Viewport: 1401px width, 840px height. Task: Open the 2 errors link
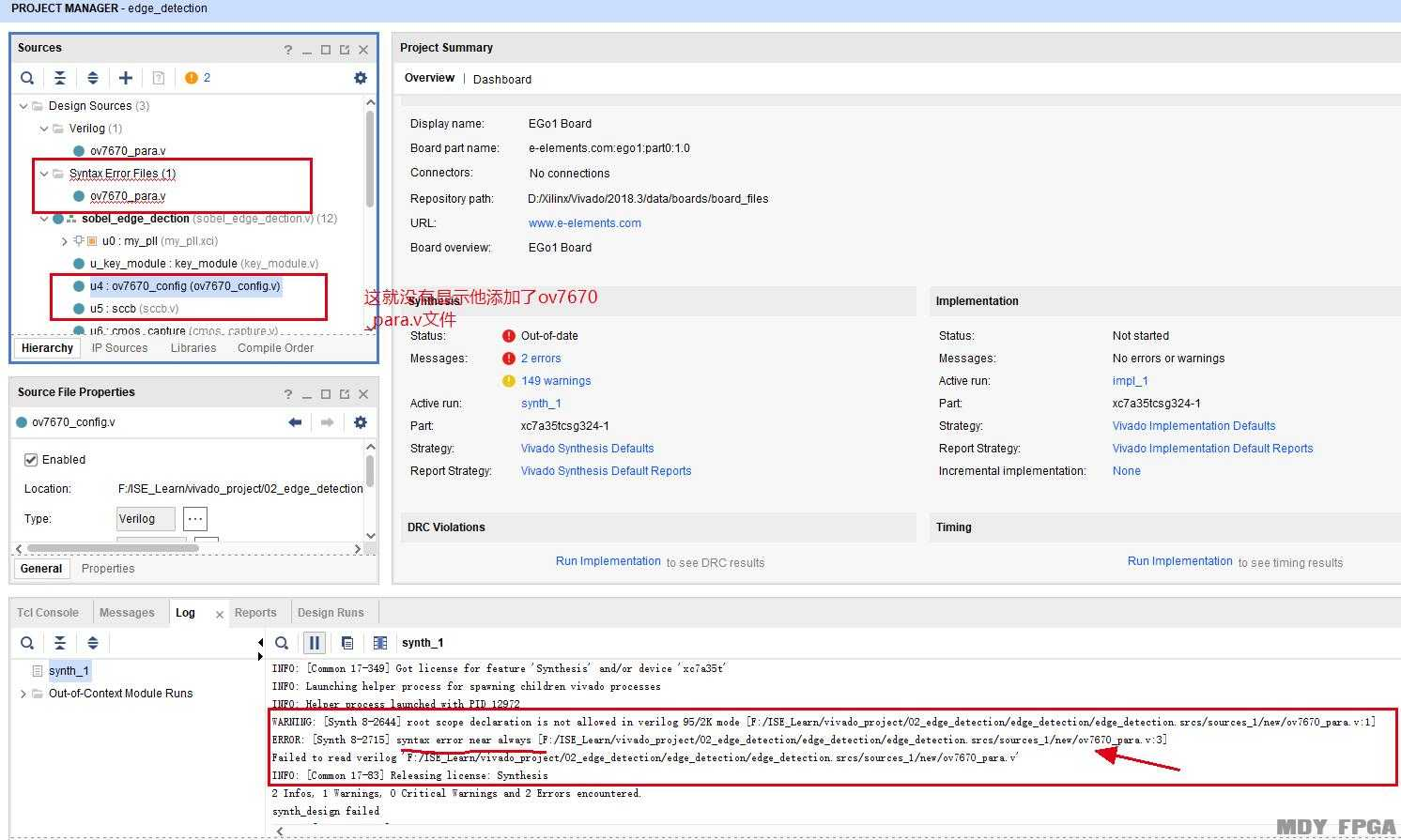click(x=541, y=359)
